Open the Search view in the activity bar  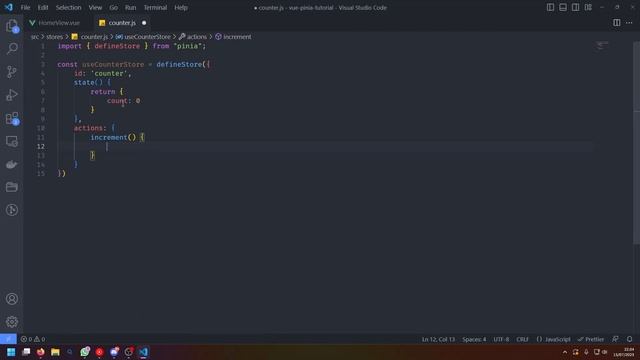pos(12,49)
